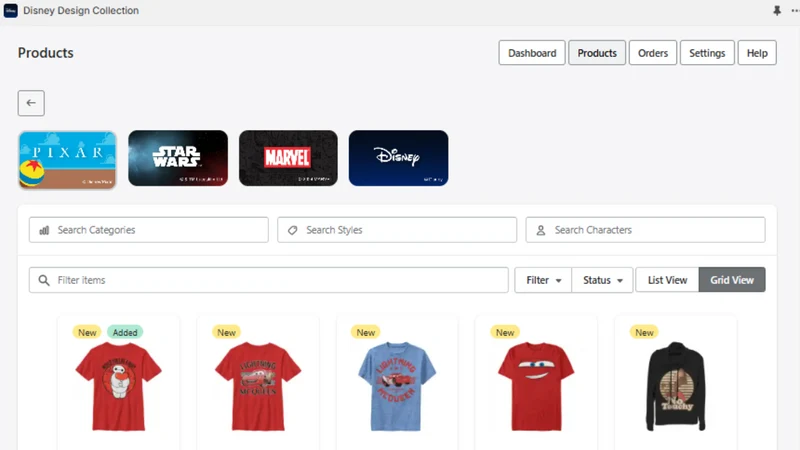Select the Star Wars brand tile

pos(178,158)
